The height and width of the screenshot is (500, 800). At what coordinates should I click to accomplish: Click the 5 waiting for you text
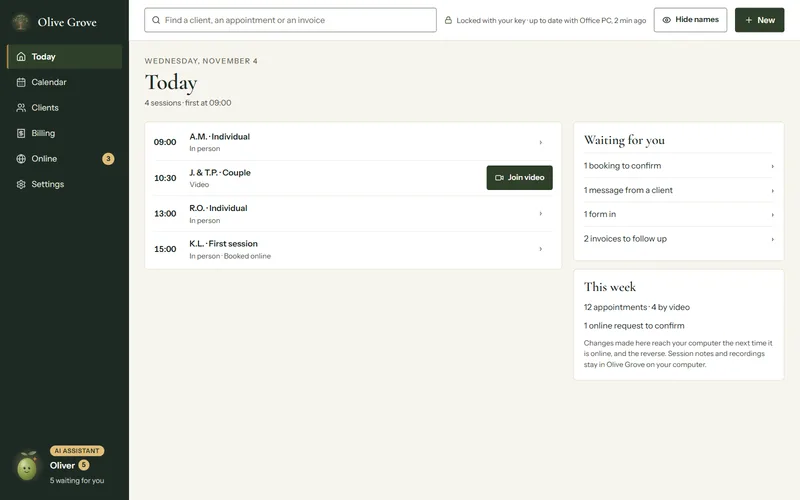[x=77, y=481]
